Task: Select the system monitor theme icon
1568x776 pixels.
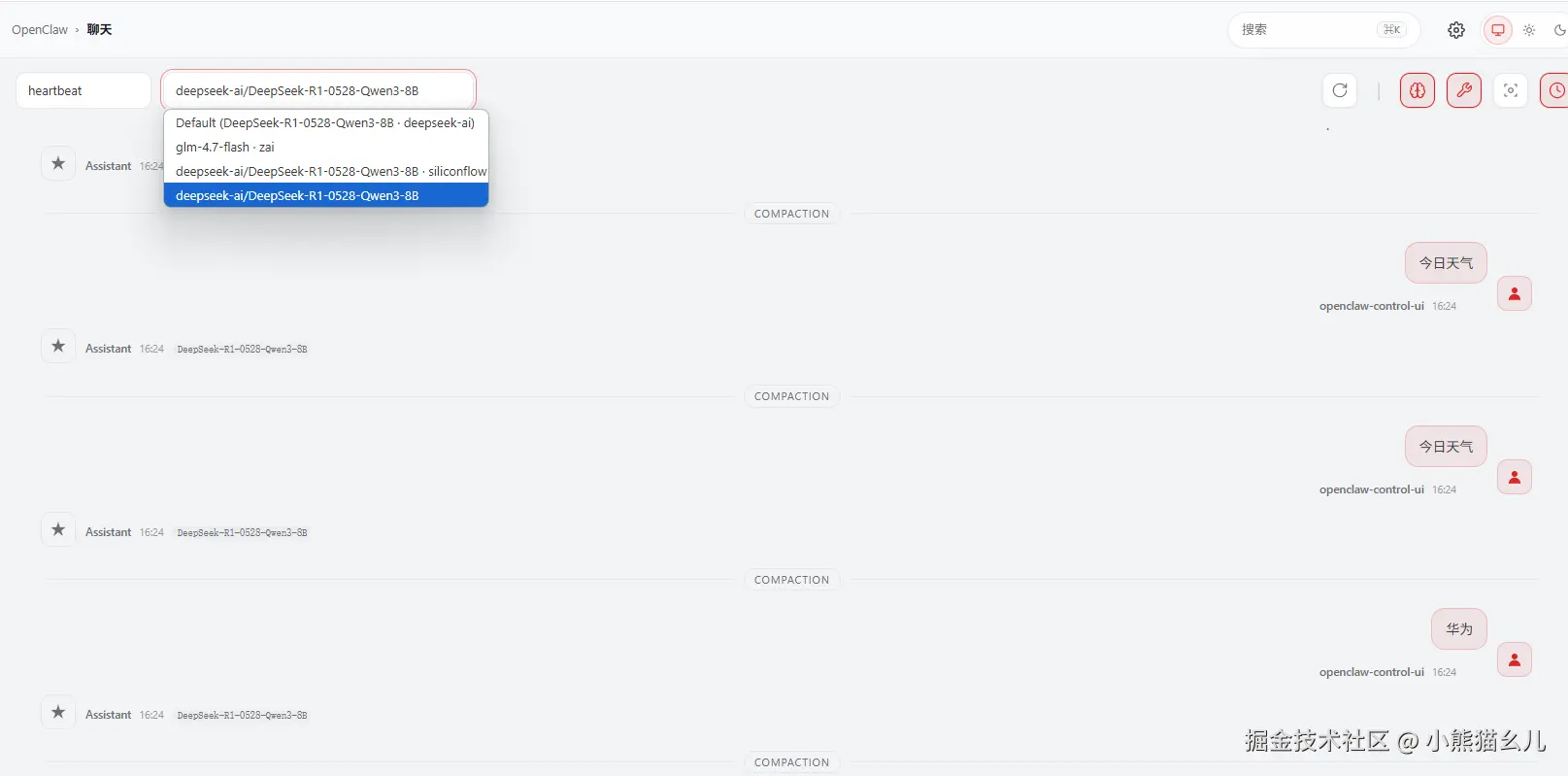Action: pos(1498,30)
